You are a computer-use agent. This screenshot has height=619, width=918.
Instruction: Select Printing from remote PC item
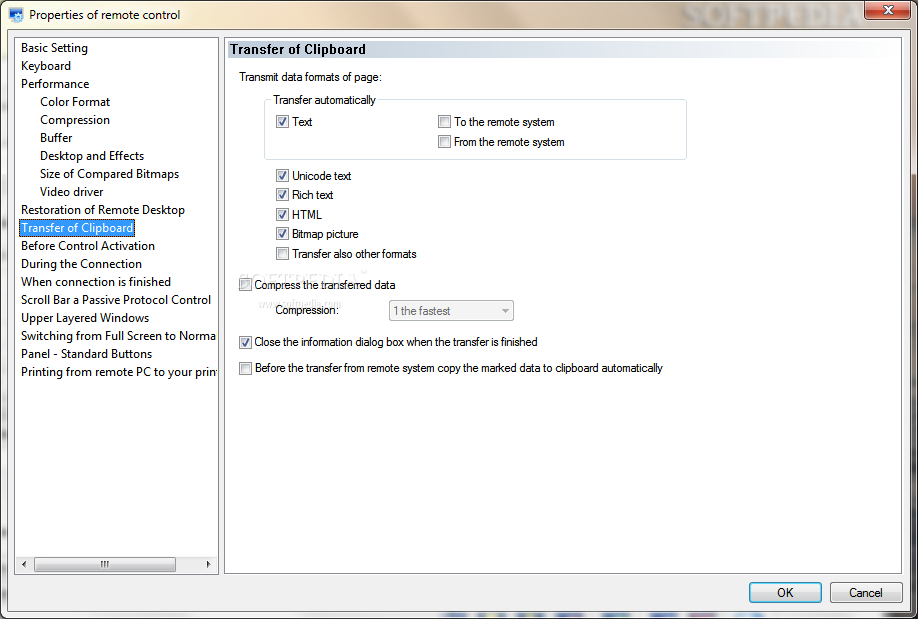pyautogui.click(x=118, y=372)
